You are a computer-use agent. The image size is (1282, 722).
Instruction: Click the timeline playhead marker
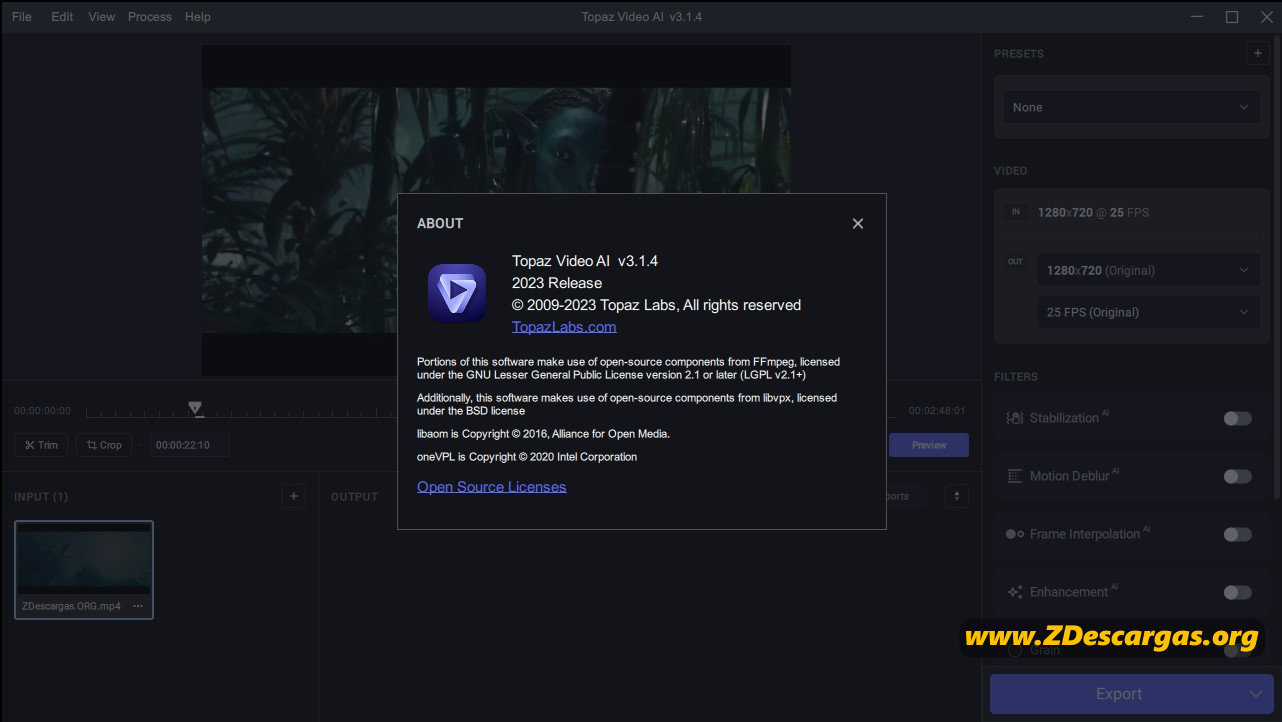(x=196, y=408)
